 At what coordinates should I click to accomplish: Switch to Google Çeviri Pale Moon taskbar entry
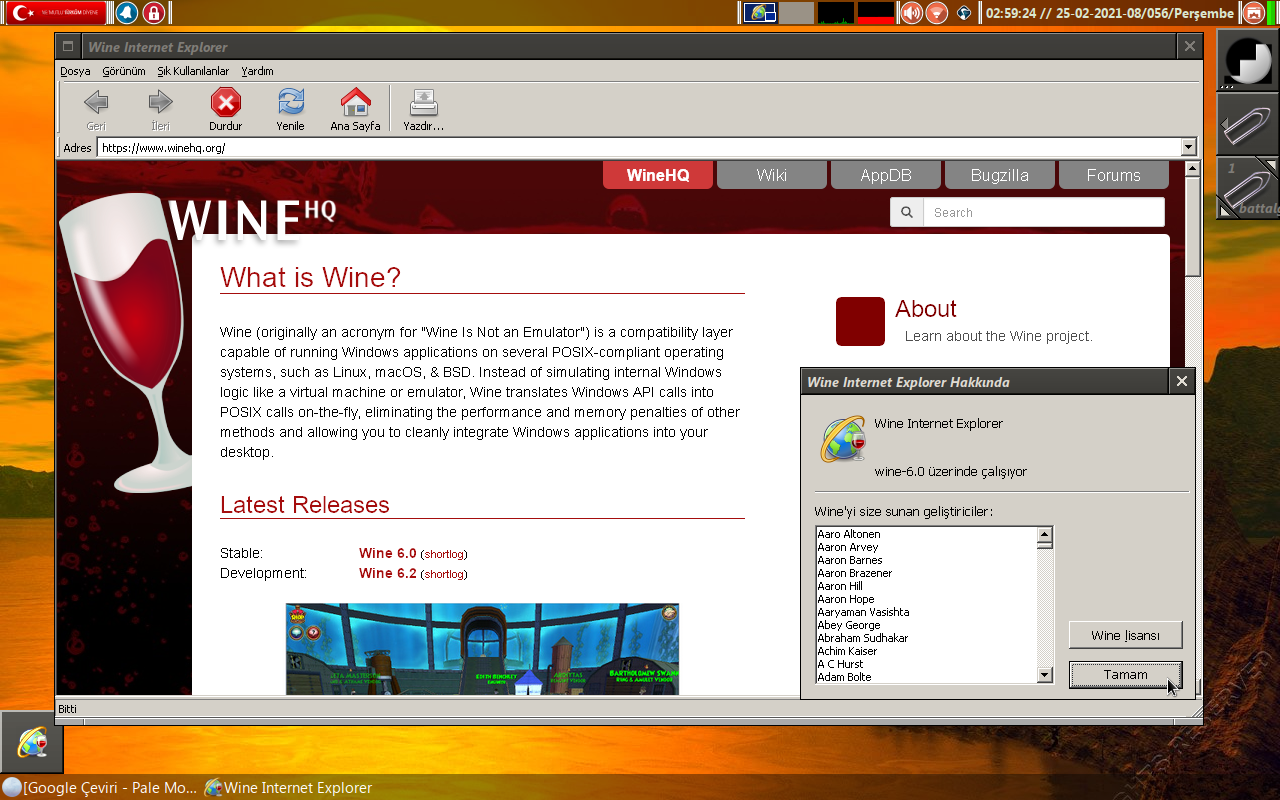[100, 788]
